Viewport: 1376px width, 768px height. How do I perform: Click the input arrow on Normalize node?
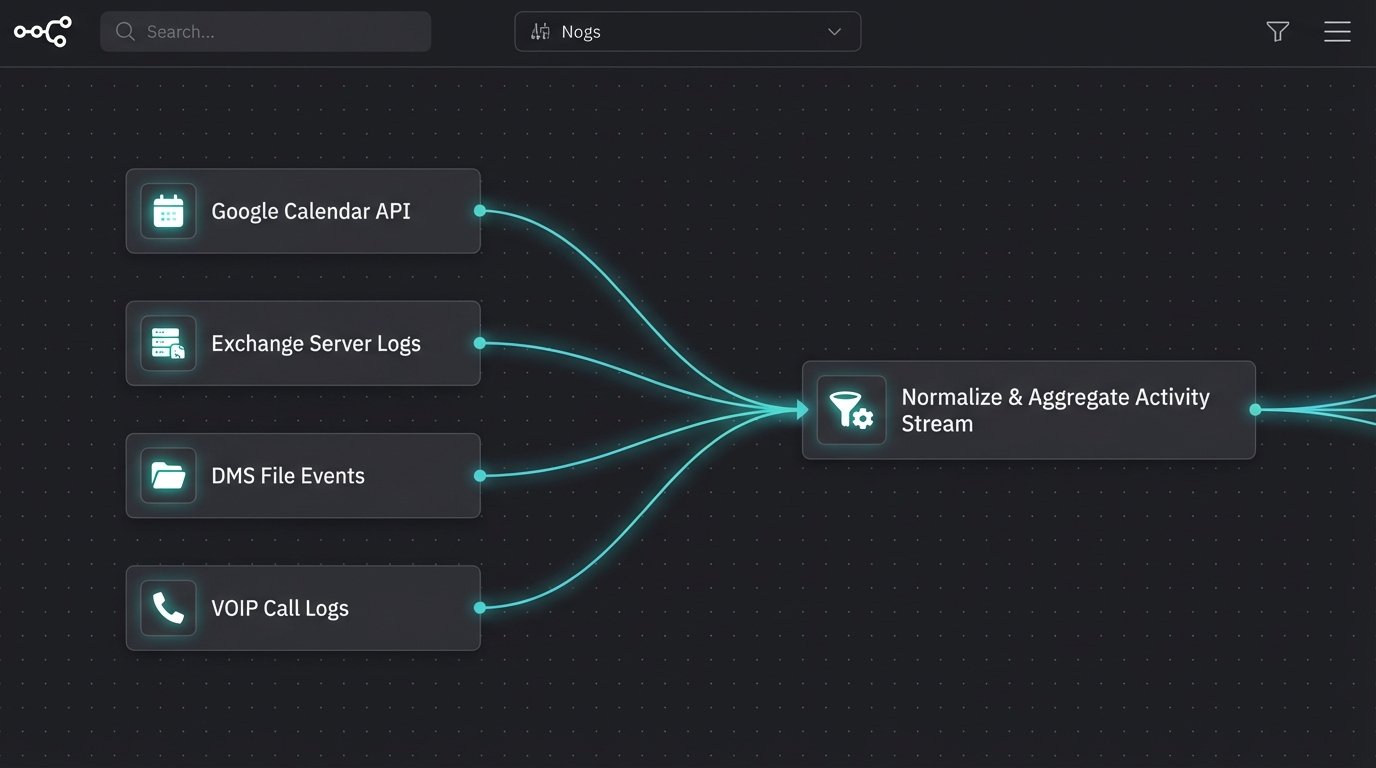pos(802,409)
